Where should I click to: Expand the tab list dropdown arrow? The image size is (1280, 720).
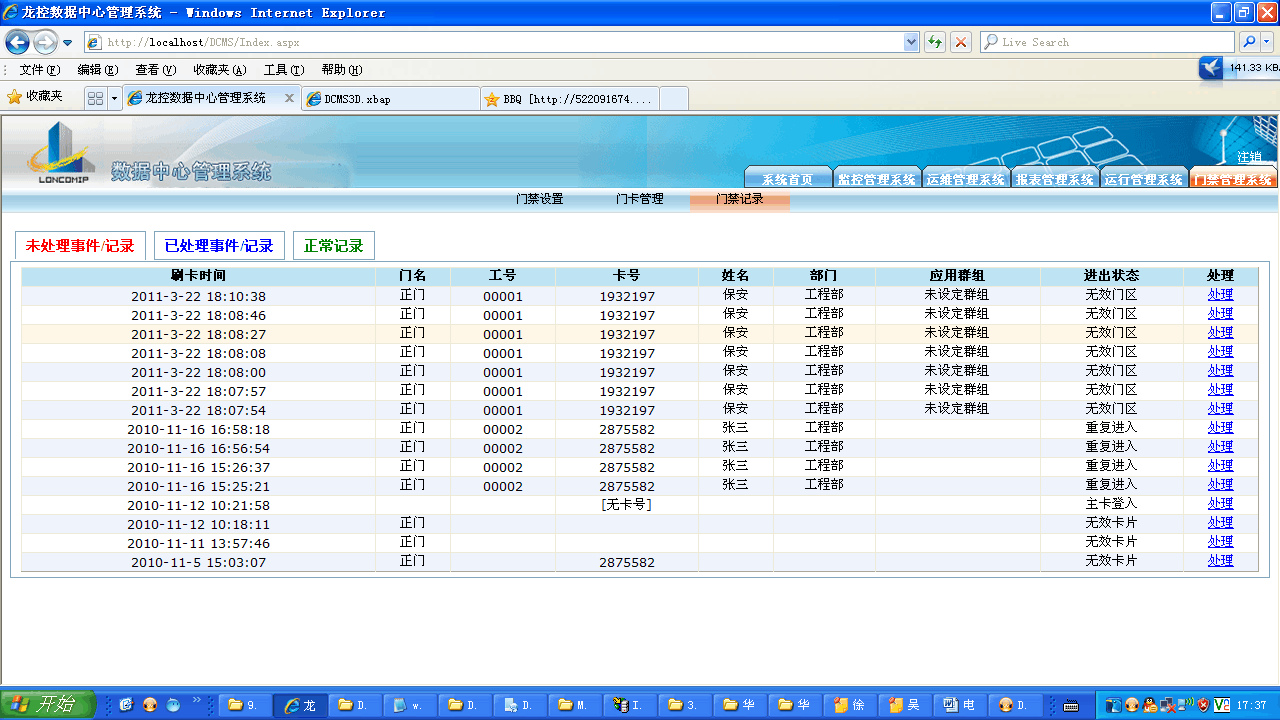(114, 98)
